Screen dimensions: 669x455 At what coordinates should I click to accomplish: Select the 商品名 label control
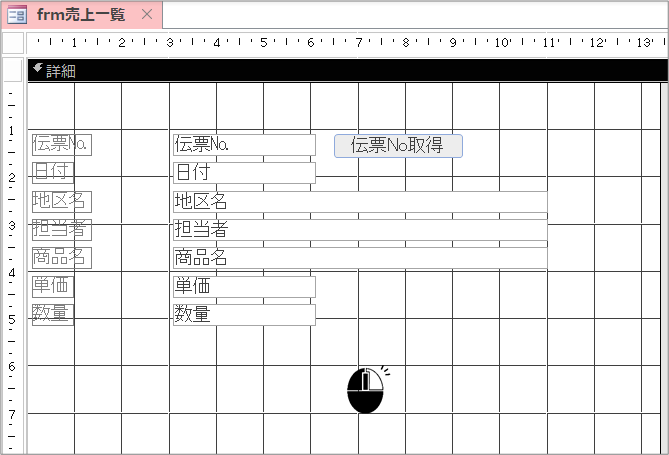[x=62, y=258]
